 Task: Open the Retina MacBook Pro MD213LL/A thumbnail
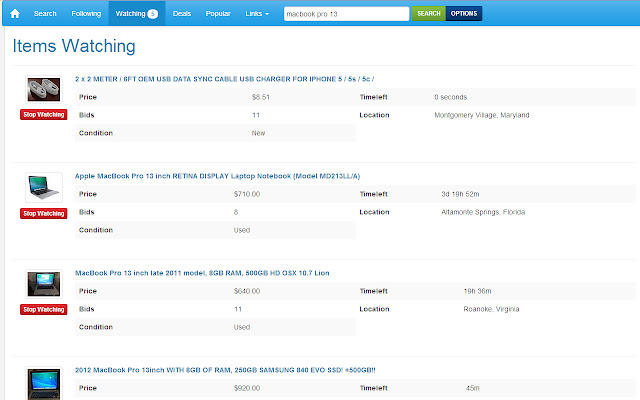(44, 187)
